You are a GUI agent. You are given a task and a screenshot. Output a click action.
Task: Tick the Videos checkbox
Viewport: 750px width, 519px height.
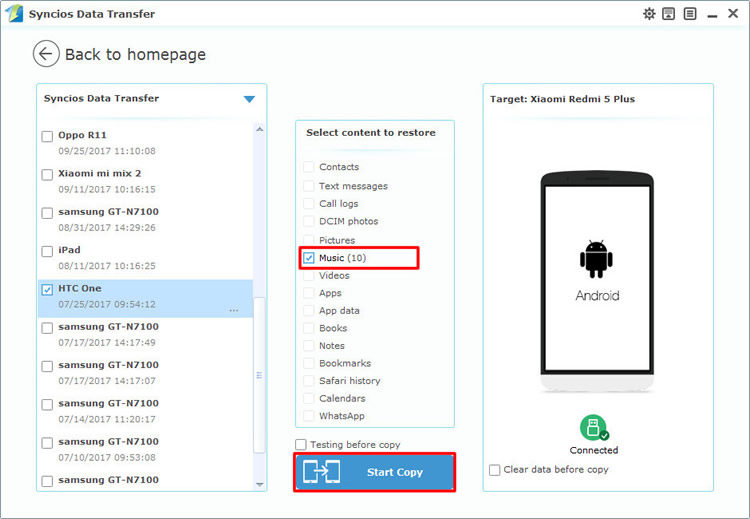tap(309, 276)
